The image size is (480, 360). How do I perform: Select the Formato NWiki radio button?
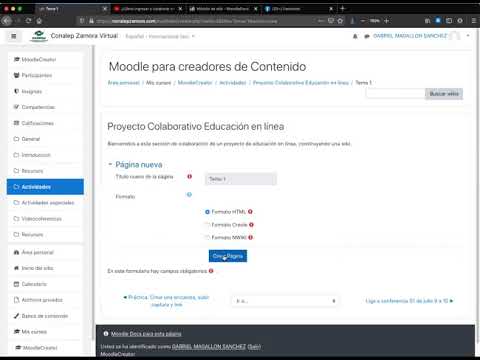(x=207, y=237)
